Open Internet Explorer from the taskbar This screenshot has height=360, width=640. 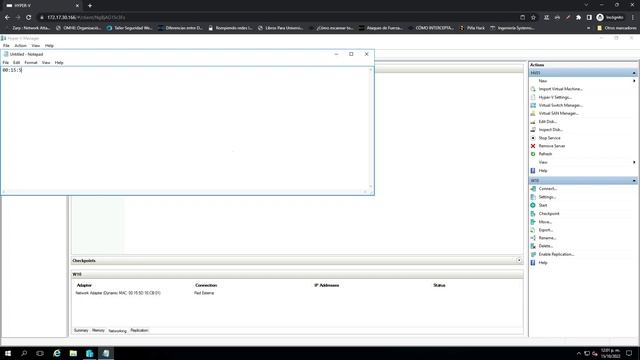[57, 353]
